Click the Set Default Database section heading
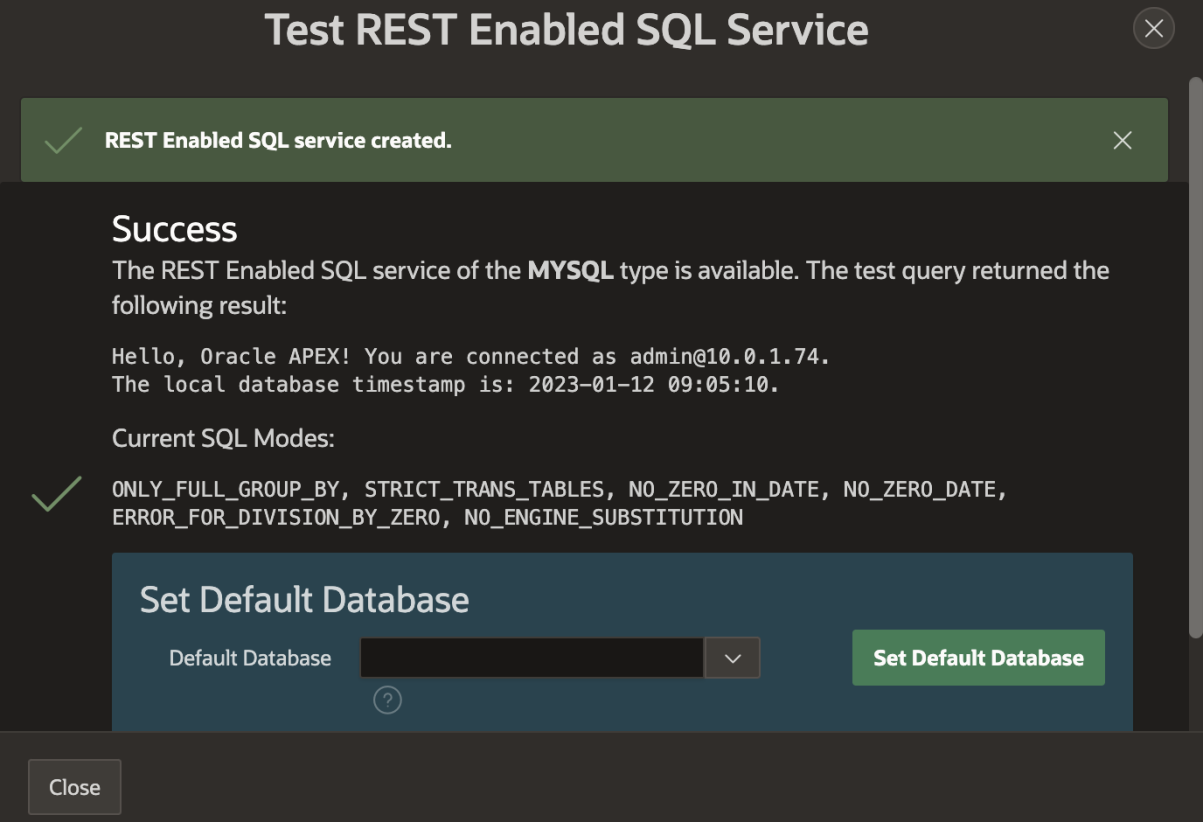 [x=304, y=599]
